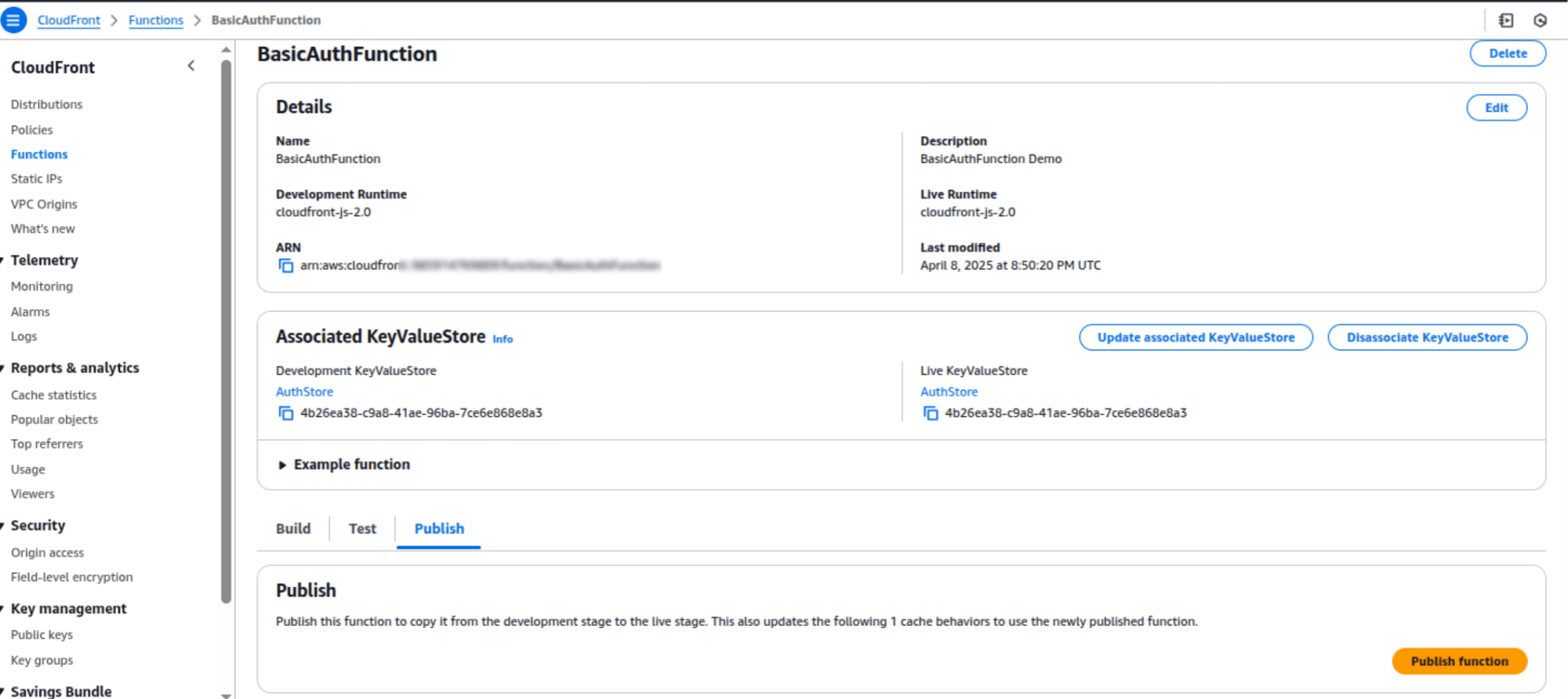Click the sidebar vertical scrollbar
The height and width of the screenshot is (699, 1568).
226,329
